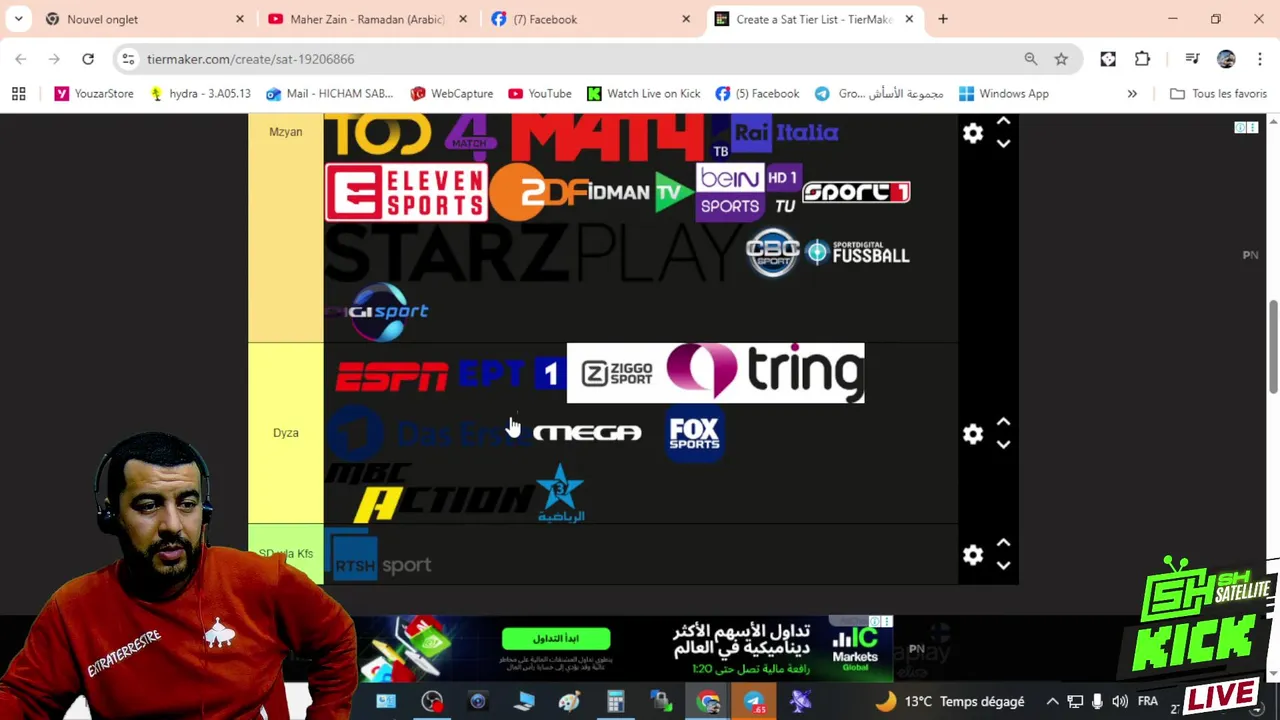
Task: Move the bottom tier row up
Action: tap(1003, 543)
